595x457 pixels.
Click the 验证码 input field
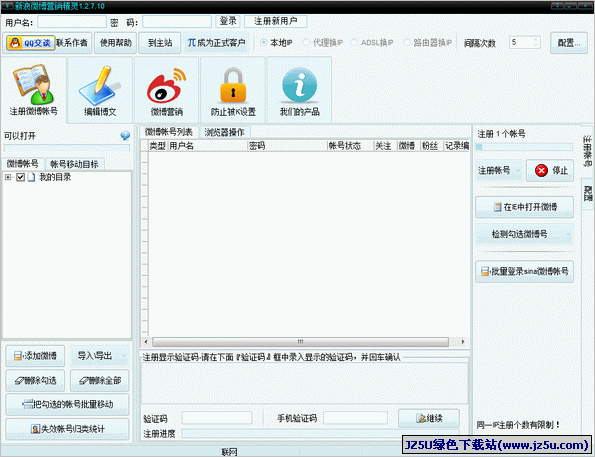tap(217, 418)
